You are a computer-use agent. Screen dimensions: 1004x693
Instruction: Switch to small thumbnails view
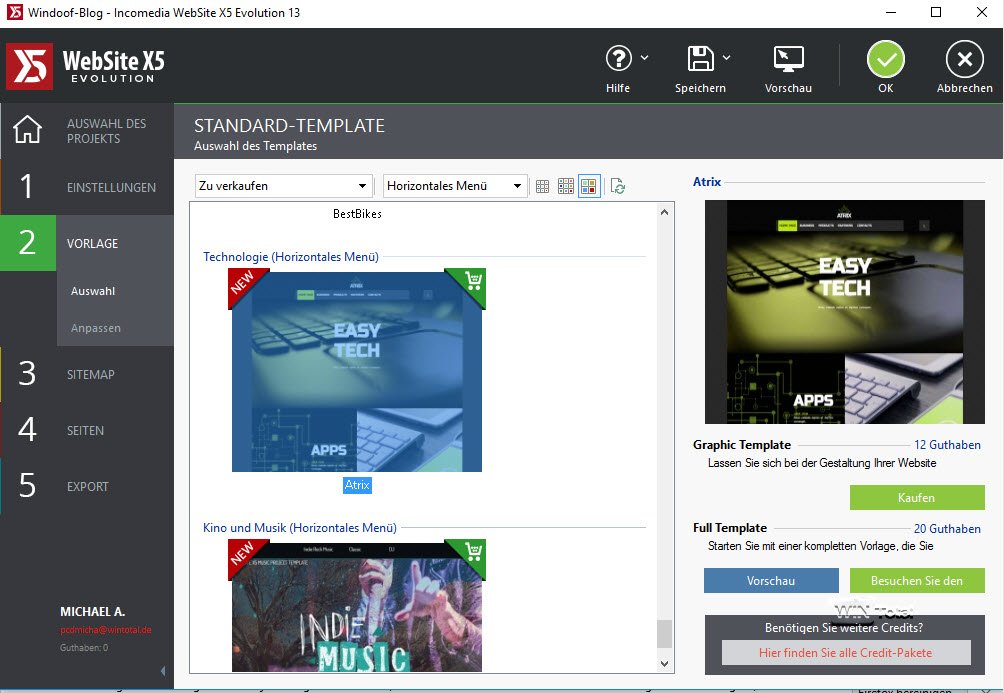[542, 186]
